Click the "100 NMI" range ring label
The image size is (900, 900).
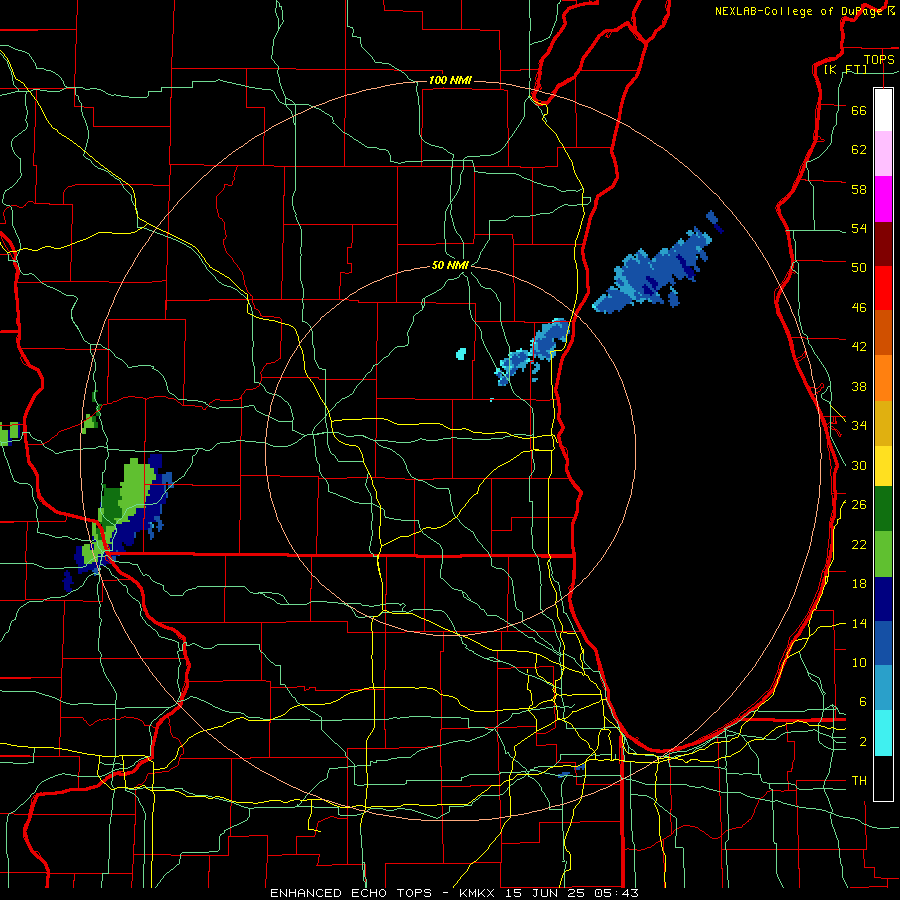450,80
